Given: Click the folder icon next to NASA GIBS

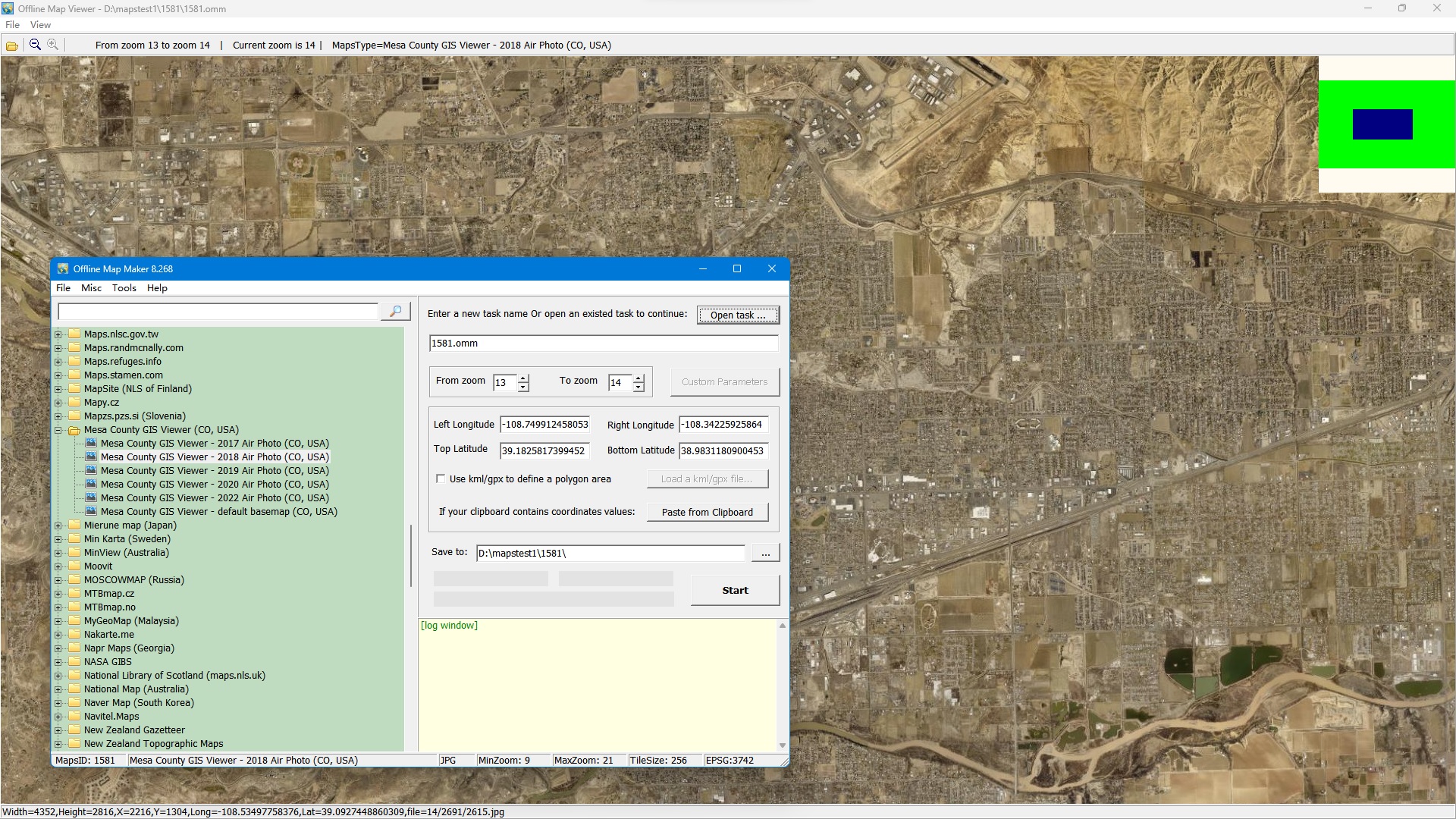Looking at the screenshot, I should [x=74, y=661].
